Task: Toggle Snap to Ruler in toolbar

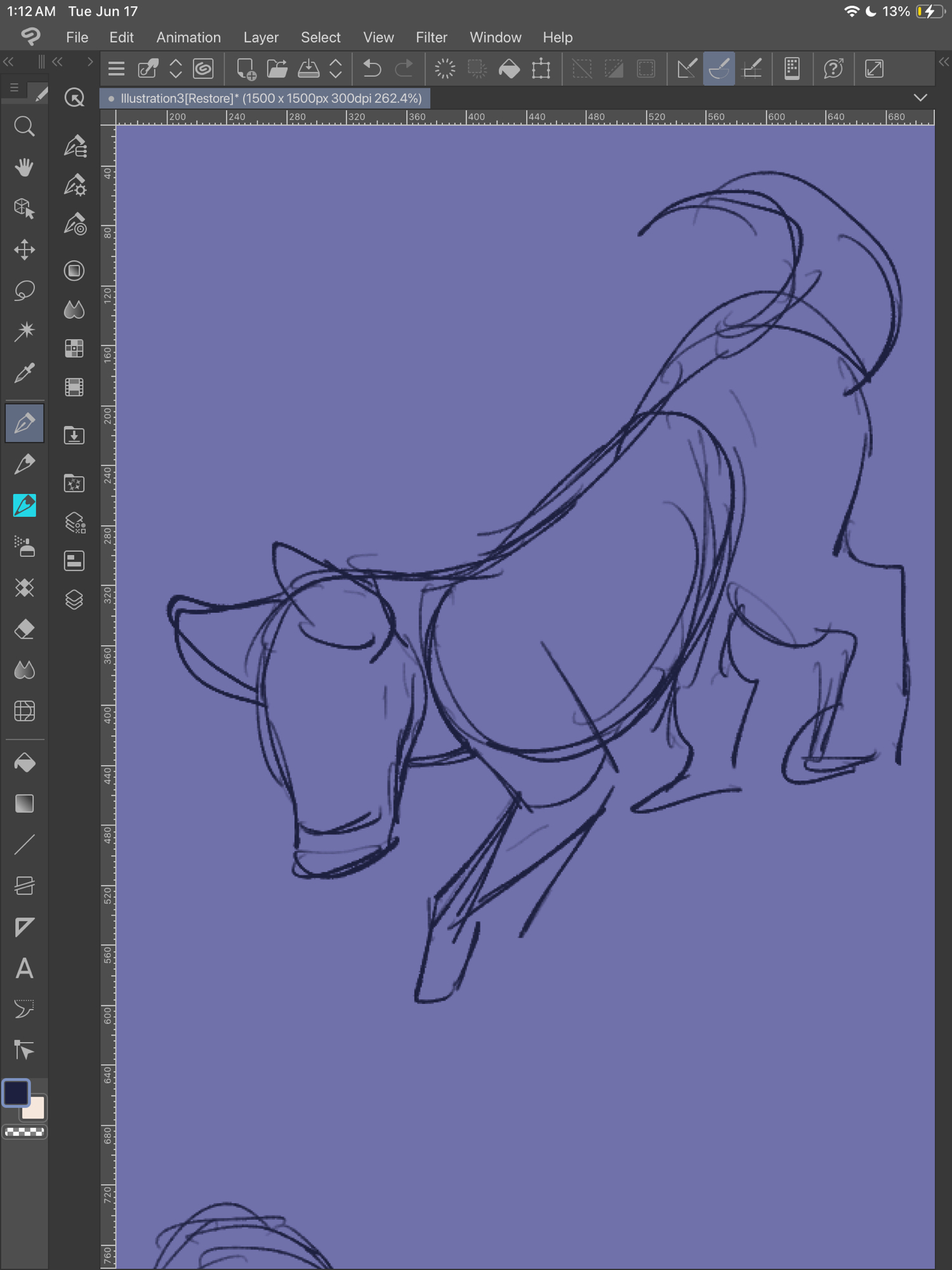Action: tap(687, 69)
